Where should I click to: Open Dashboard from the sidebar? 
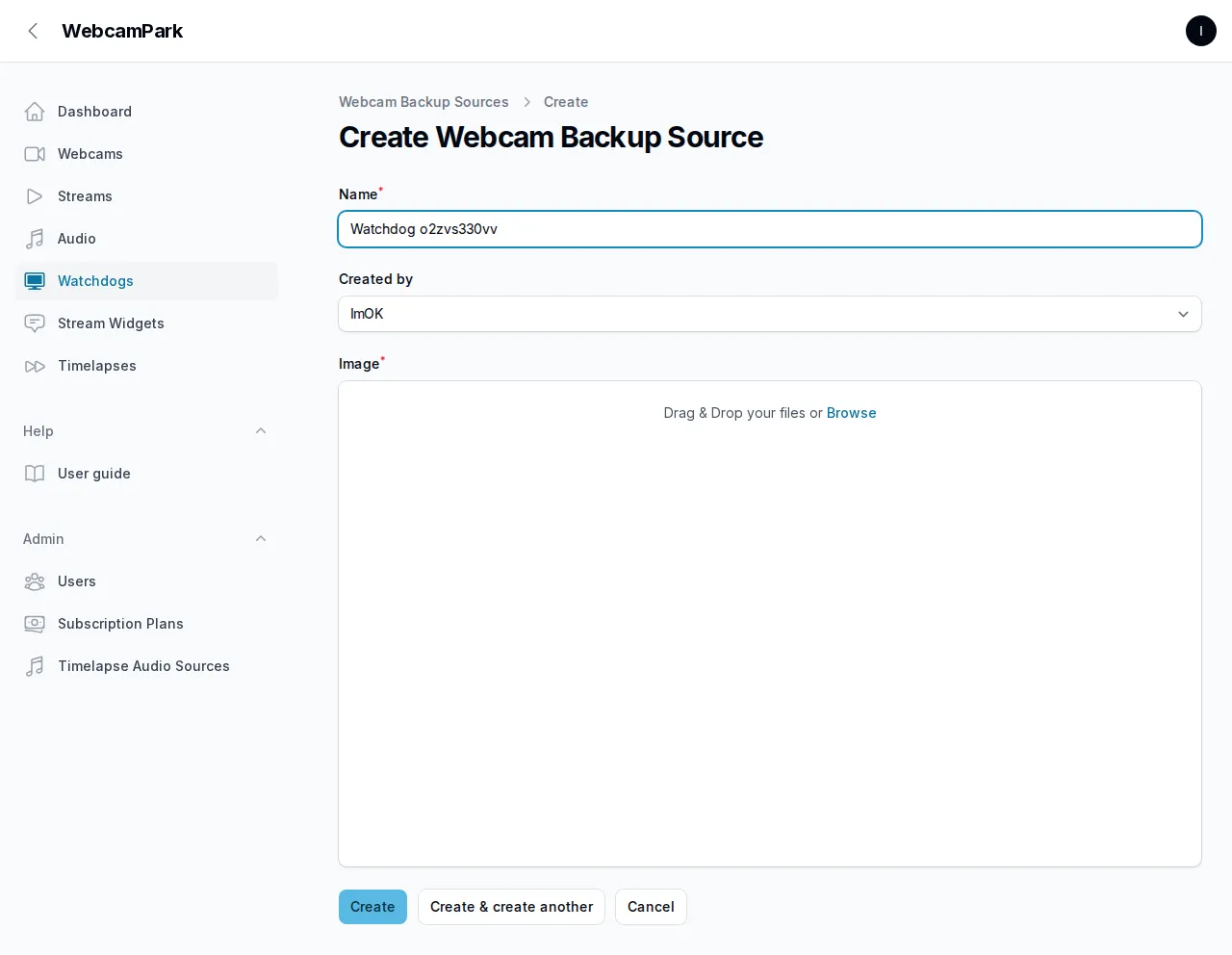tap(146, 112)
